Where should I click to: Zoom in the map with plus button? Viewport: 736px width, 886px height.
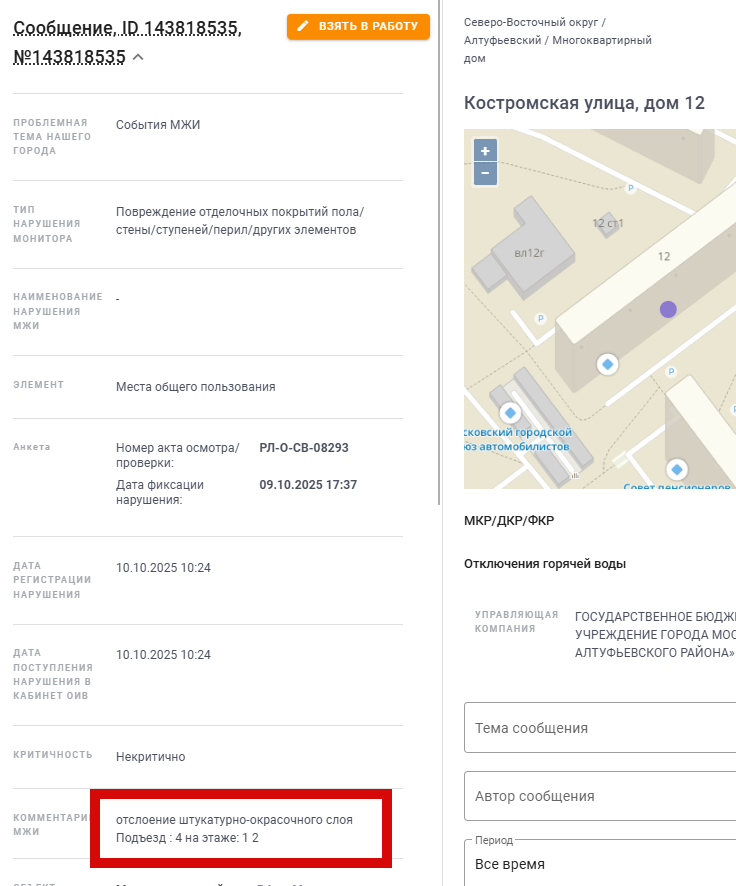(485, 151)
